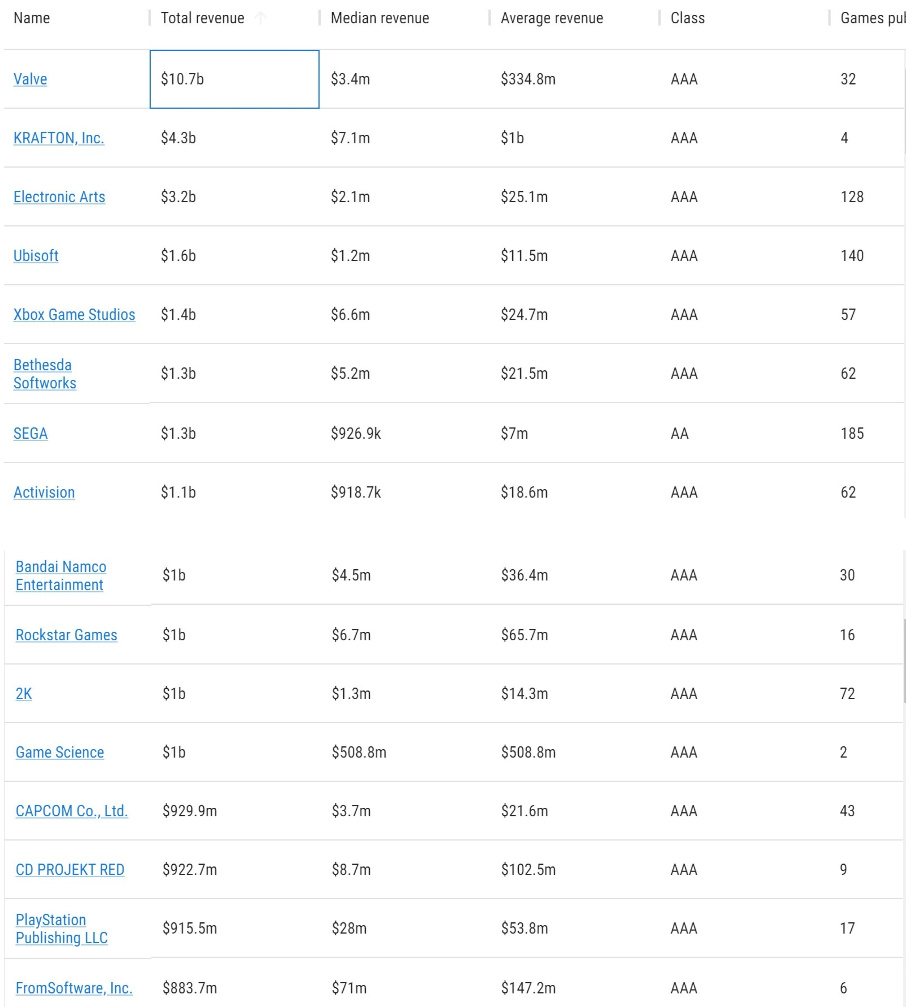The height and width of the screenshot is (1007, 907).
Task: Open the PlayStation Publishing LLC link
Action: point(61,929)
